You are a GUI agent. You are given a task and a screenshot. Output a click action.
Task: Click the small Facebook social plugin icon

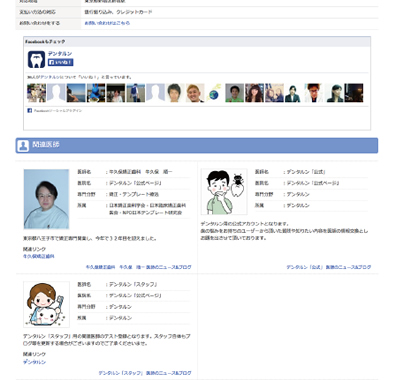click(29, 110)
